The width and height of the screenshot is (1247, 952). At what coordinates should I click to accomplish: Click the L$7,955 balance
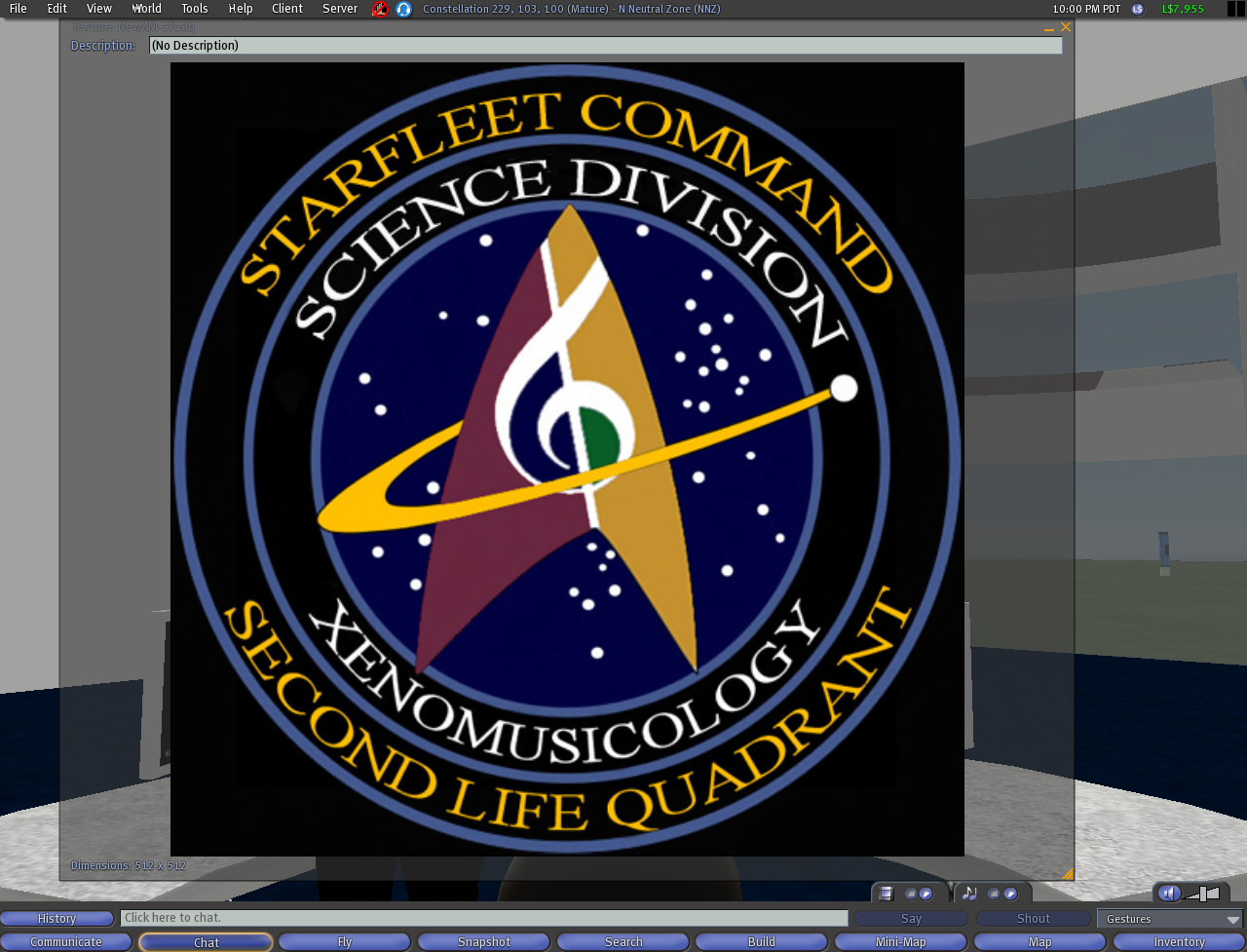click(x=1183, y=9)
